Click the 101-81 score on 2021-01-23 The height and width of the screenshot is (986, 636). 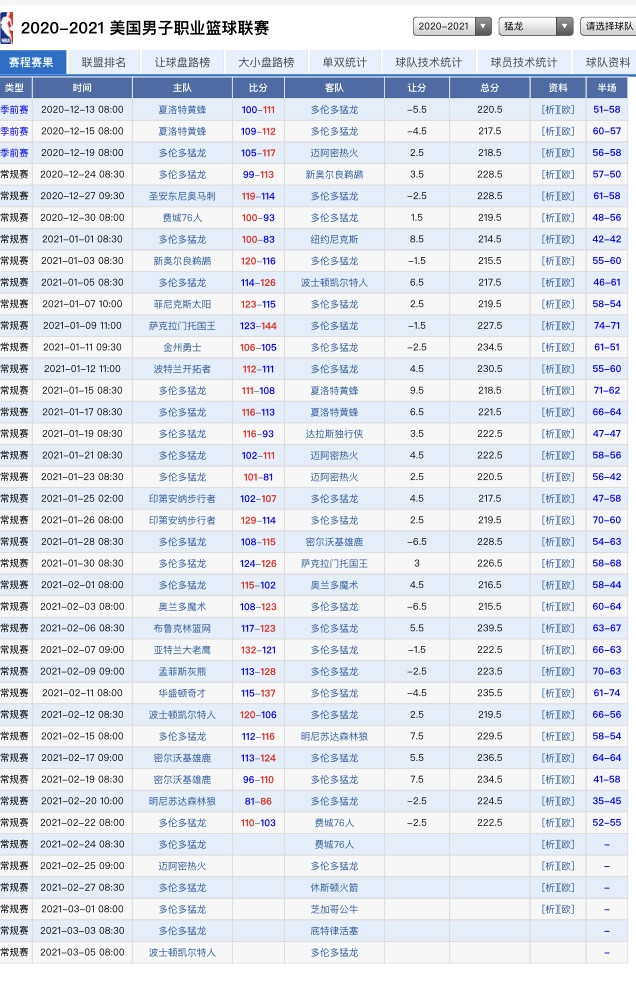[x=258, y=477]
